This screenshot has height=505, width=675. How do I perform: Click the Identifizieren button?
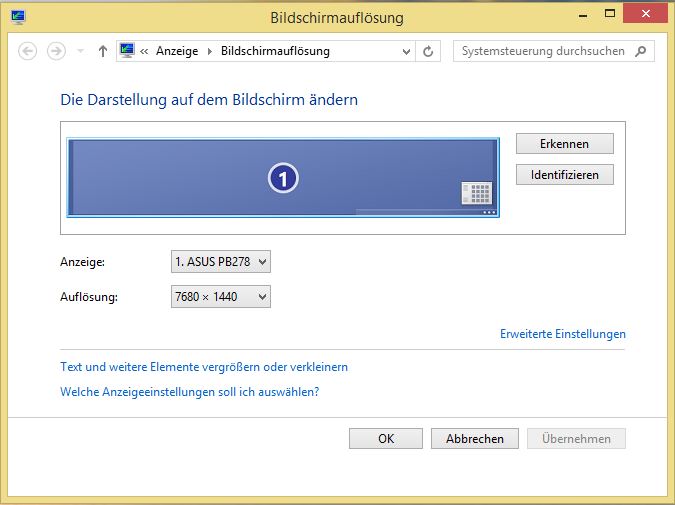pyautogui.click(x=564, y=175)
